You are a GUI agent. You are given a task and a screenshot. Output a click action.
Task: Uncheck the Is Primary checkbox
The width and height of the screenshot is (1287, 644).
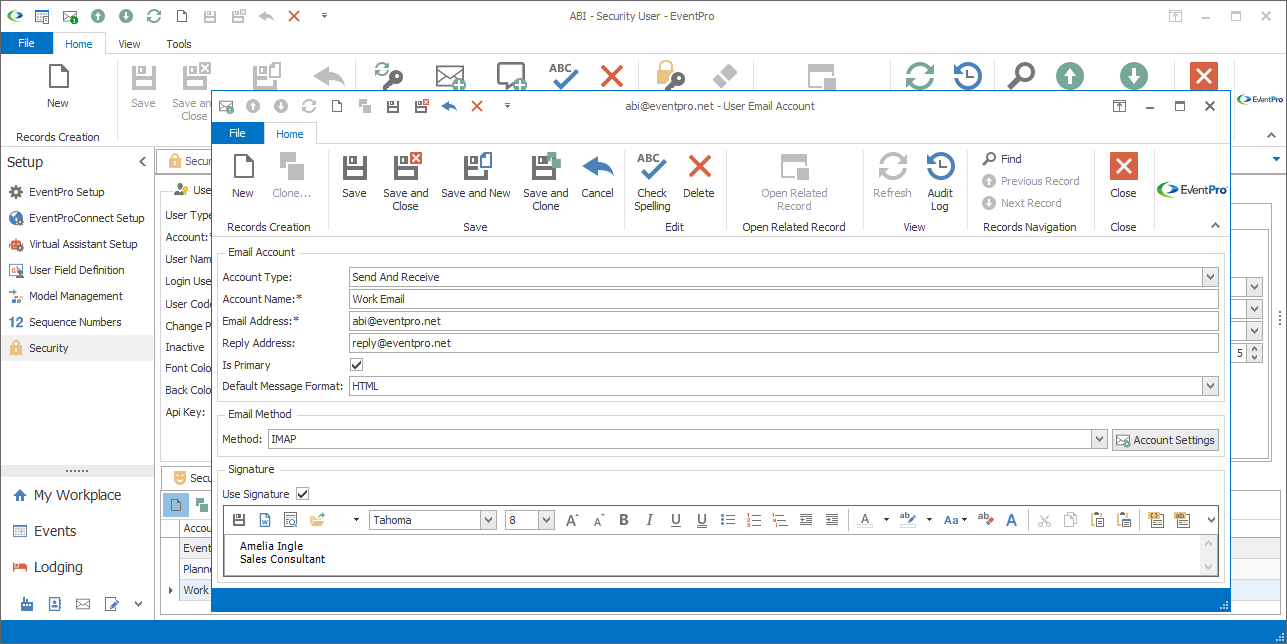coord(357,365)
